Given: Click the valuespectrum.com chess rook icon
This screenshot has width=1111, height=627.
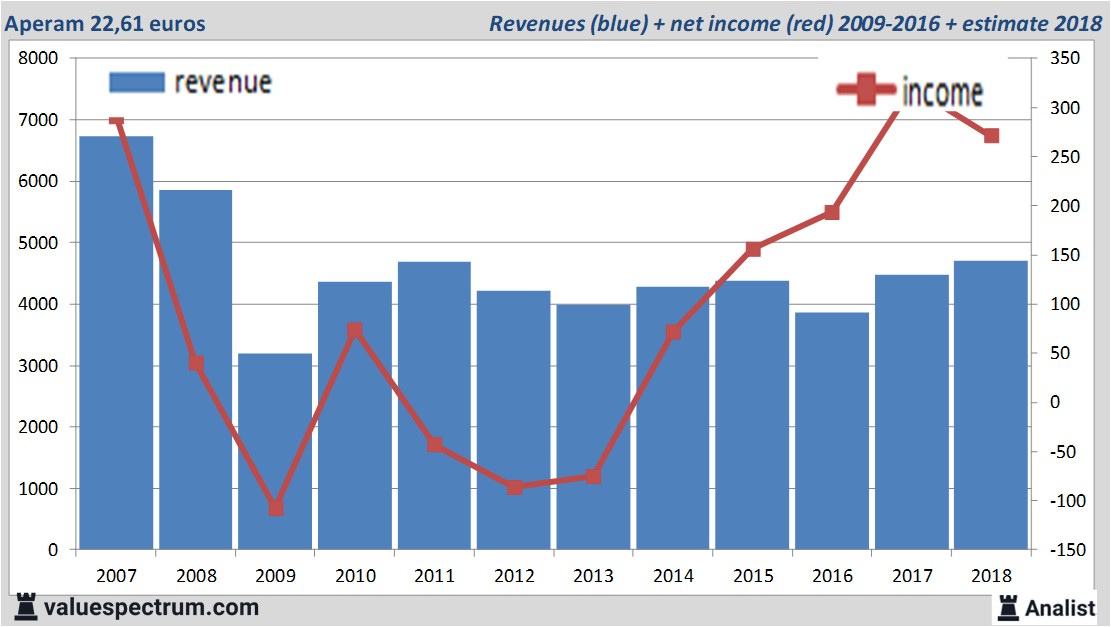Looking at the screenshot, I should coord(26,607).
